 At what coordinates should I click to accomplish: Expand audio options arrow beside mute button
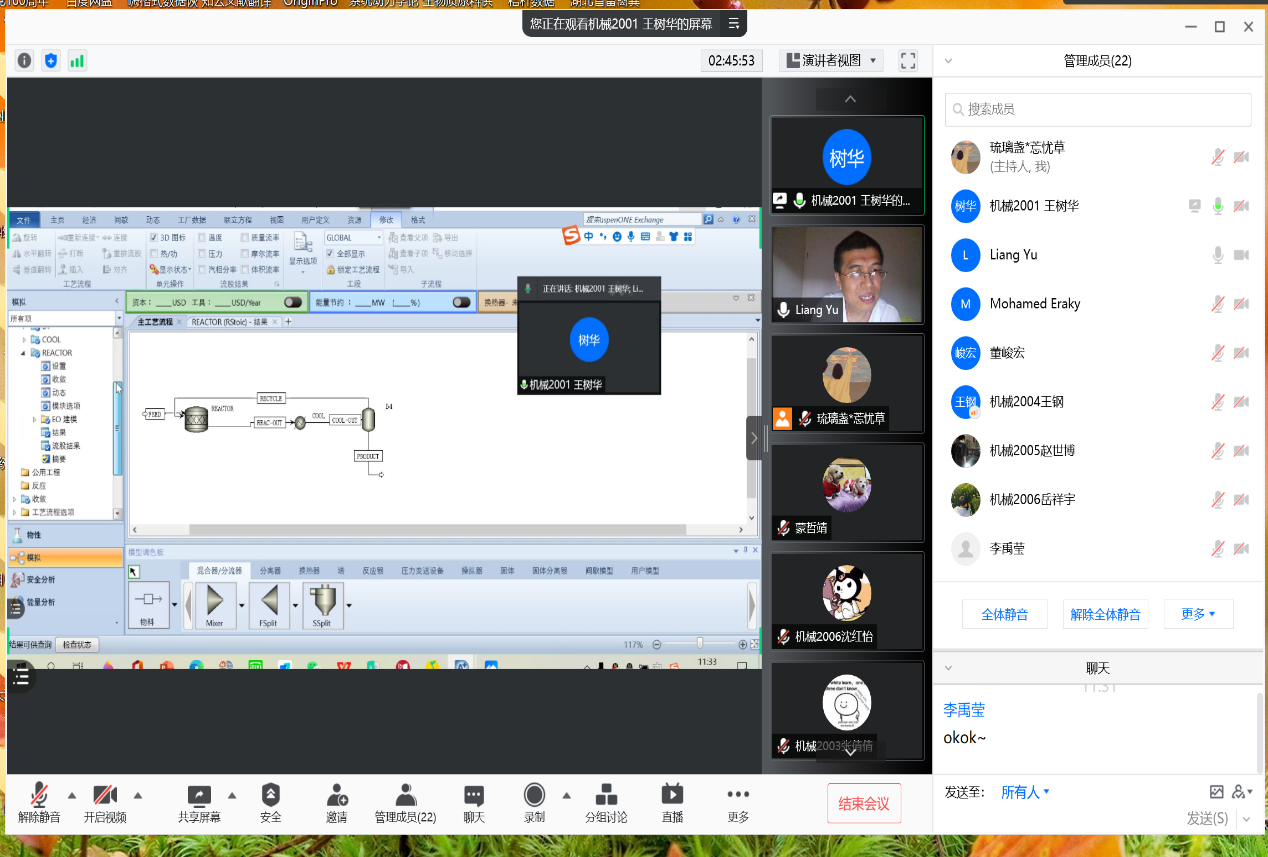point(71,796)
